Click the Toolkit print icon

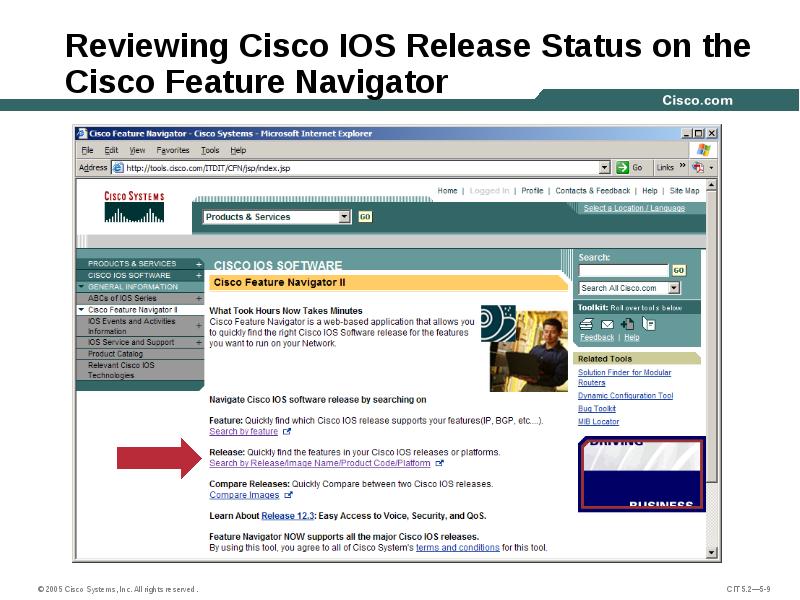586,324
